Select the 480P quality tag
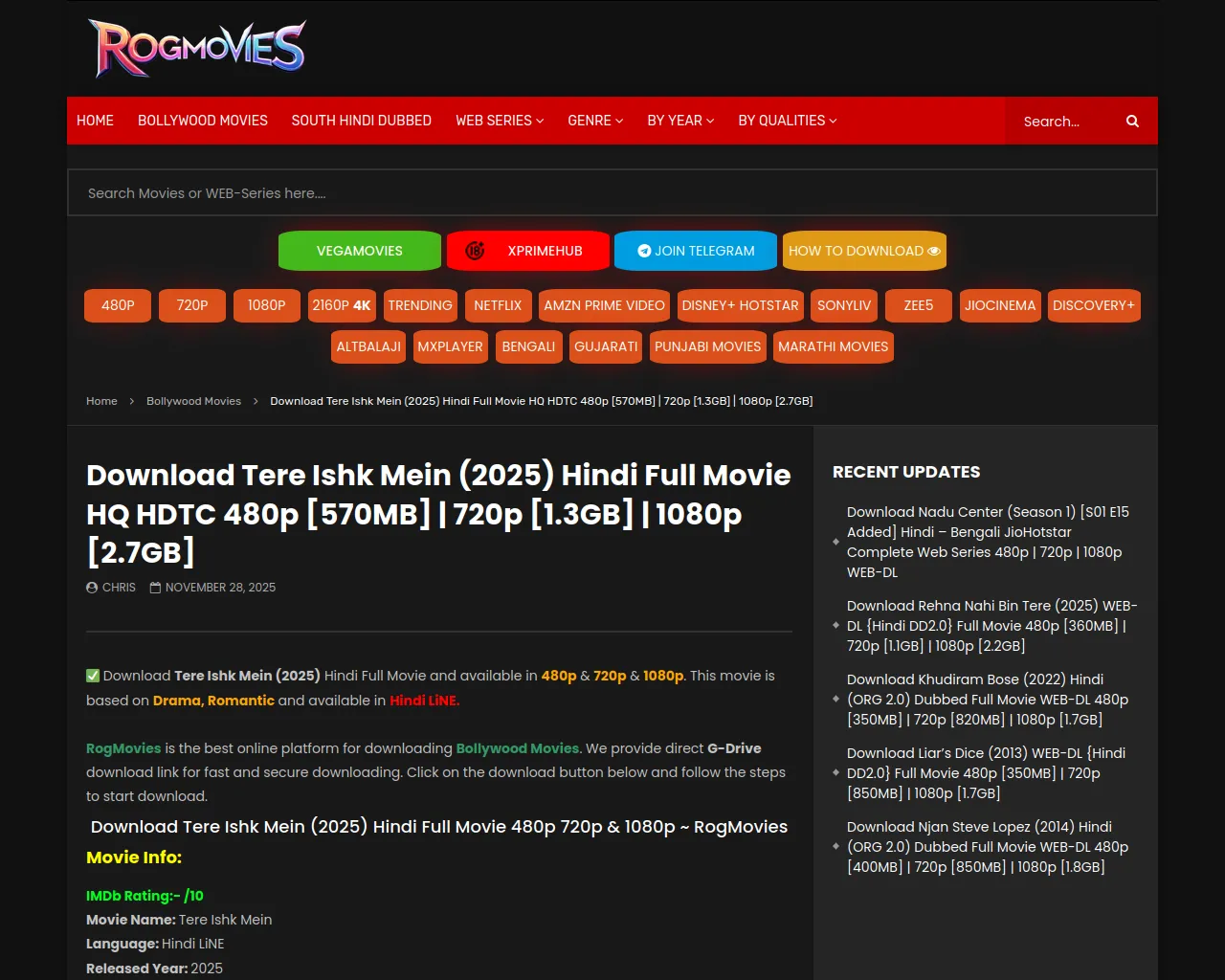The width and height of the screenshot is (1225, 980). click(118, 305)
